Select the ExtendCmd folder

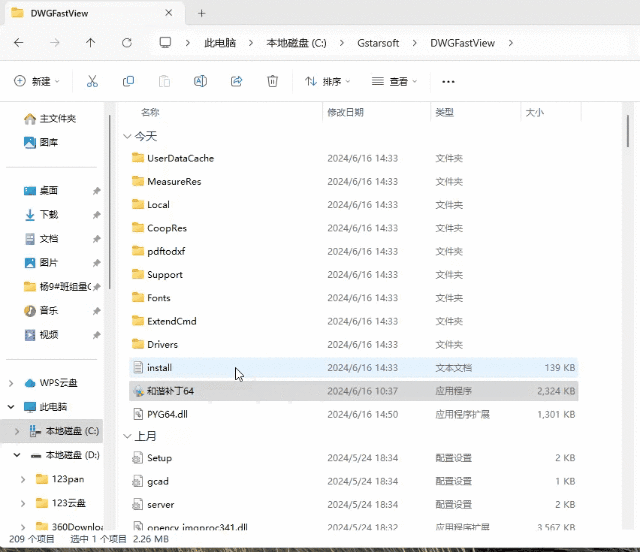tap(353, 321)
